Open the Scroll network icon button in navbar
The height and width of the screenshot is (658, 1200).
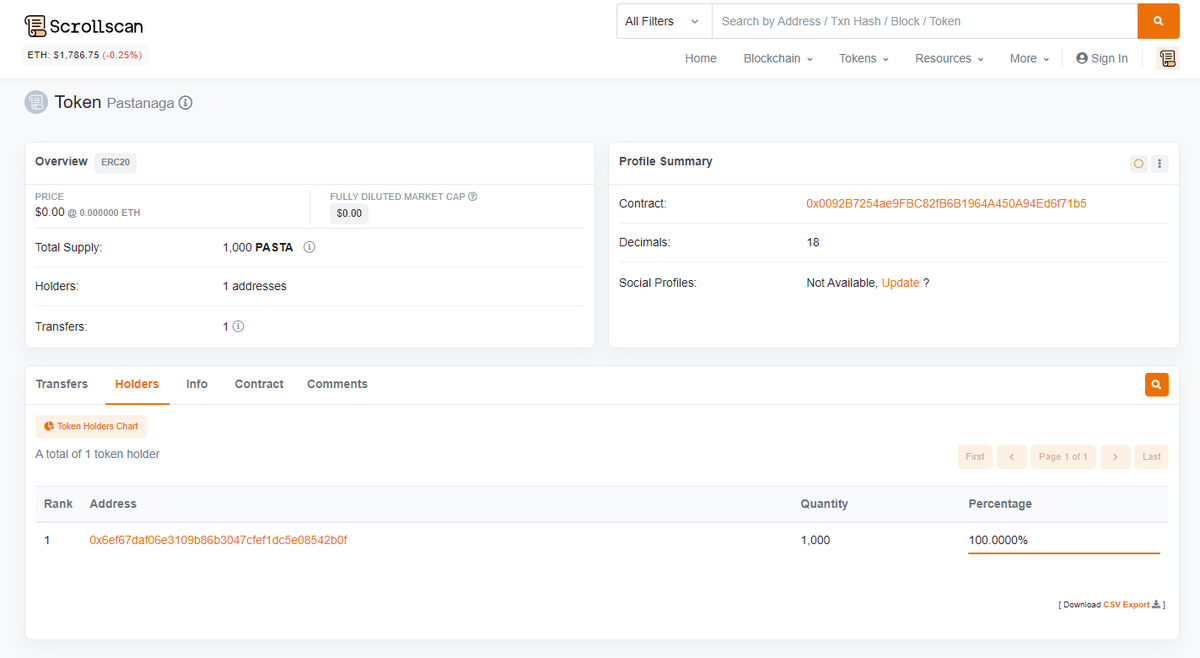pyautogui.click(x=1167, y=59)
